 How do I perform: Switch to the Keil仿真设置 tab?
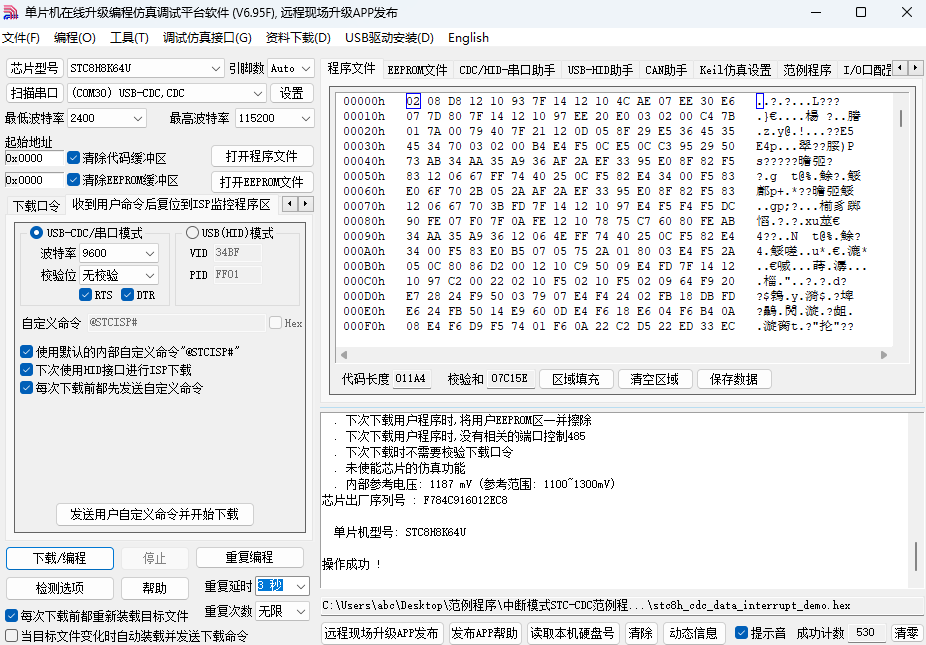(735, 70)
